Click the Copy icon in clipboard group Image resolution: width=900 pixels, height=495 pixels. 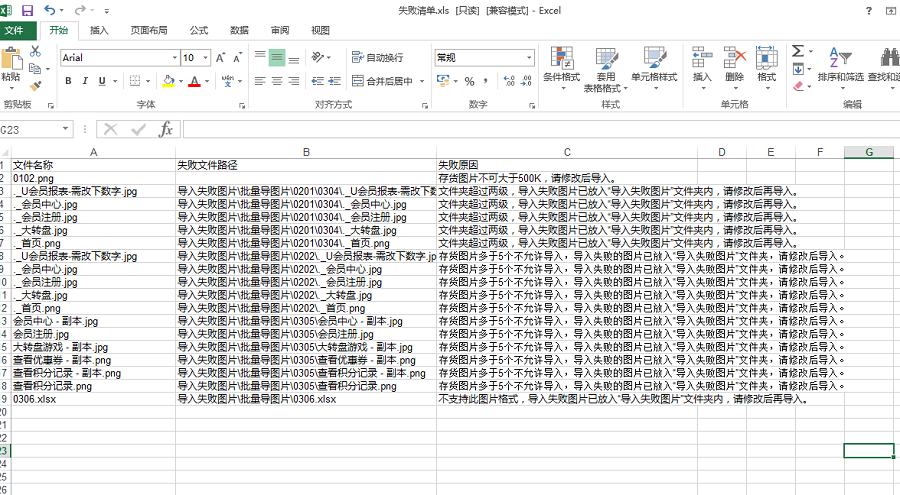click(x=35, y=68)
